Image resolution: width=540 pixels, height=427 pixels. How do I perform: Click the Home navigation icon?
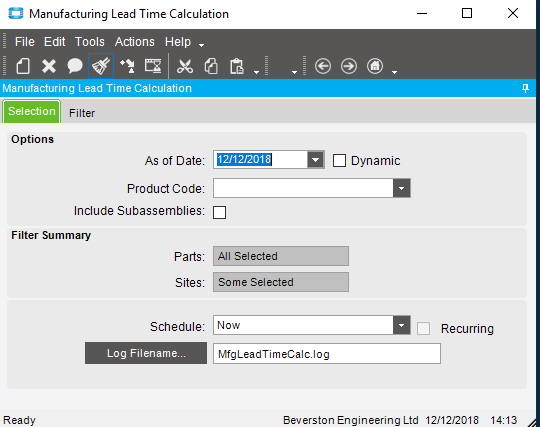coord(375,66)
